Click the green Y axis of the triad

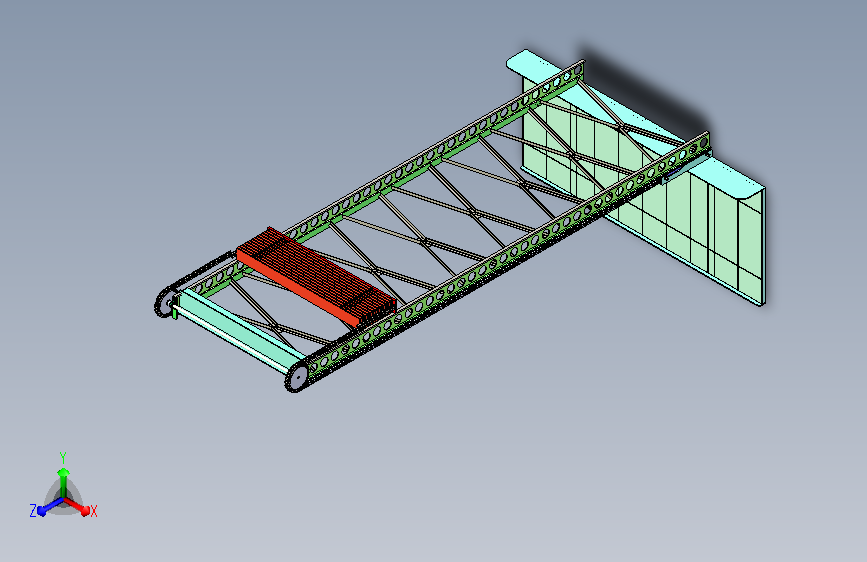(x=63, y=481)
